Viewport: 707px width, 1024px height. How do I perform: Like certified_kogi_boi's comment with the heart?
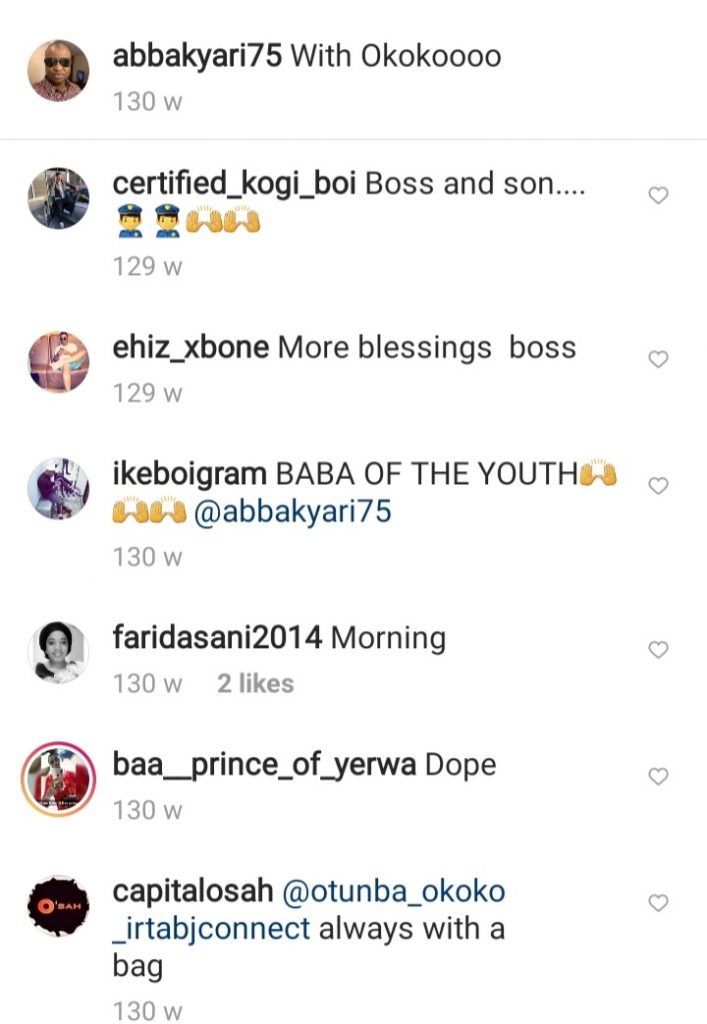coord(658,196)
